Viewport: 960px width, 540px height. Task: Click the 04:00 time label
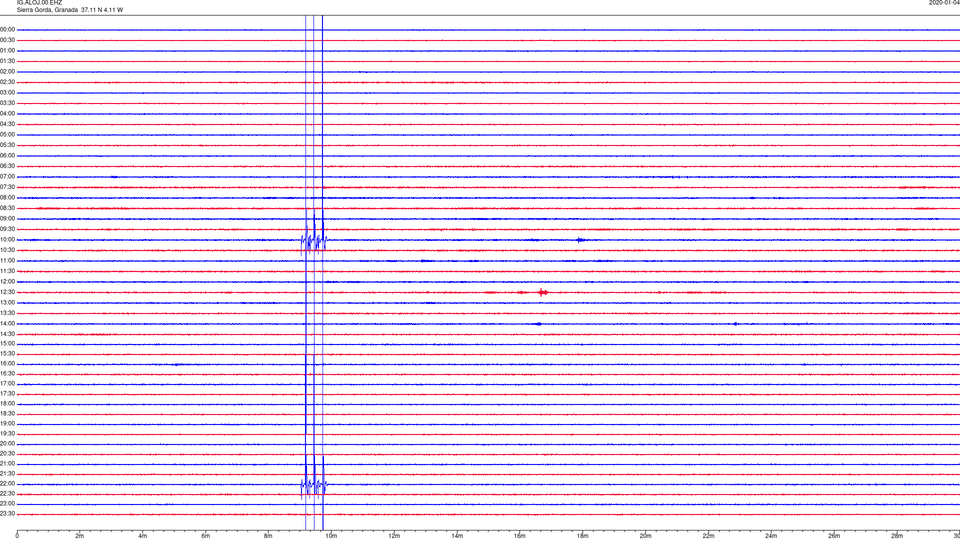pyautogui.click(x=7, y=114)
